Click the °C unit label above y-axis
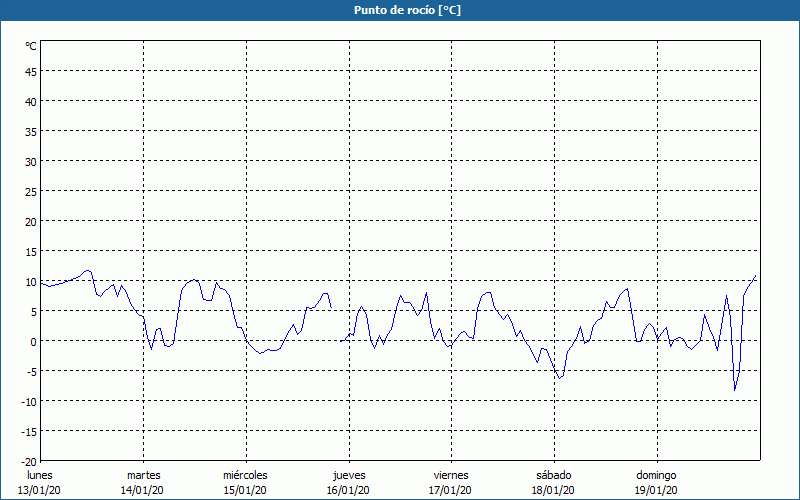Screen dimensions: 800x500 coord(31,46)
